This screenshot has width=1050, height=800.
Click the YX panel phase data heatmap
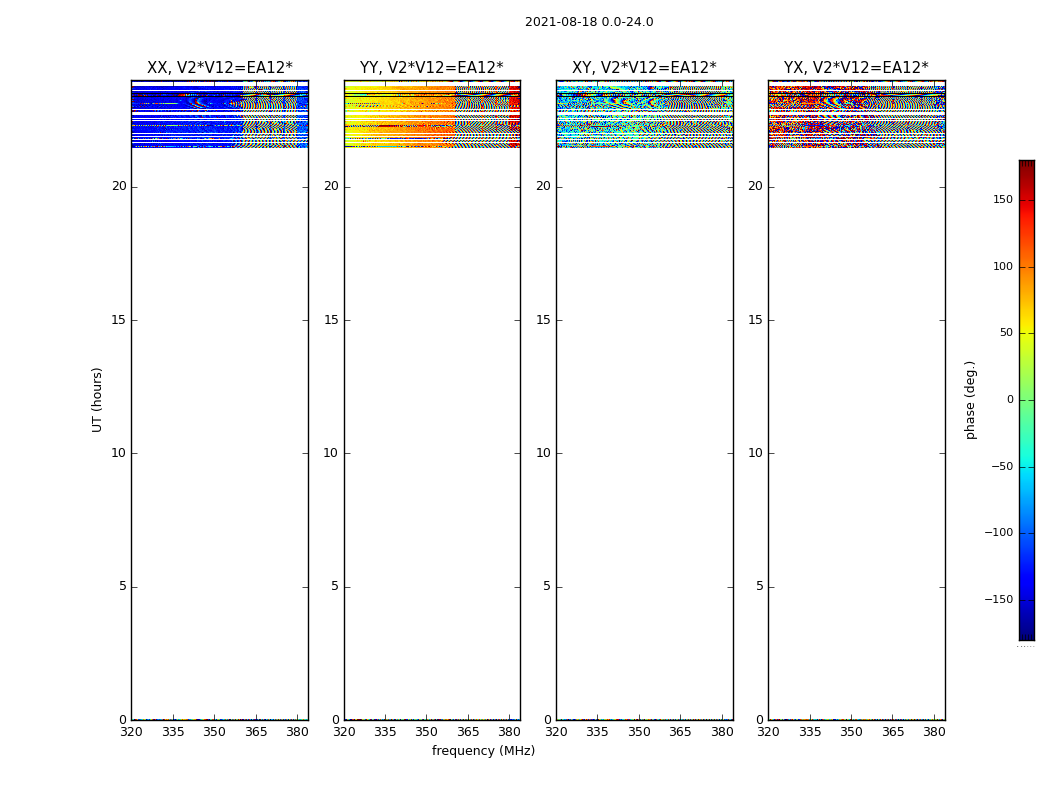[856, 114]
